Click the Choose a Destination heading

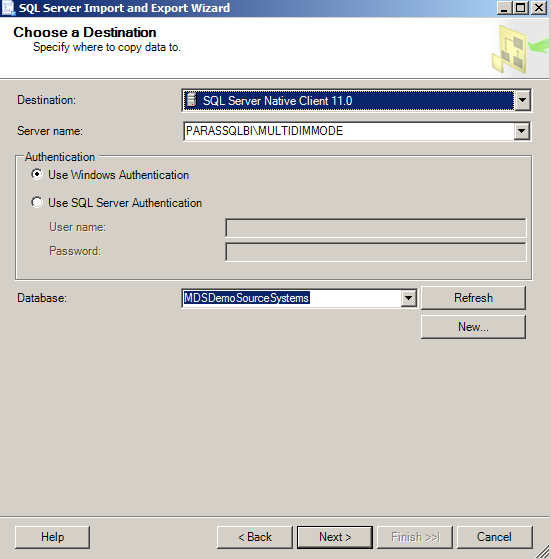(x=85, y=32)
